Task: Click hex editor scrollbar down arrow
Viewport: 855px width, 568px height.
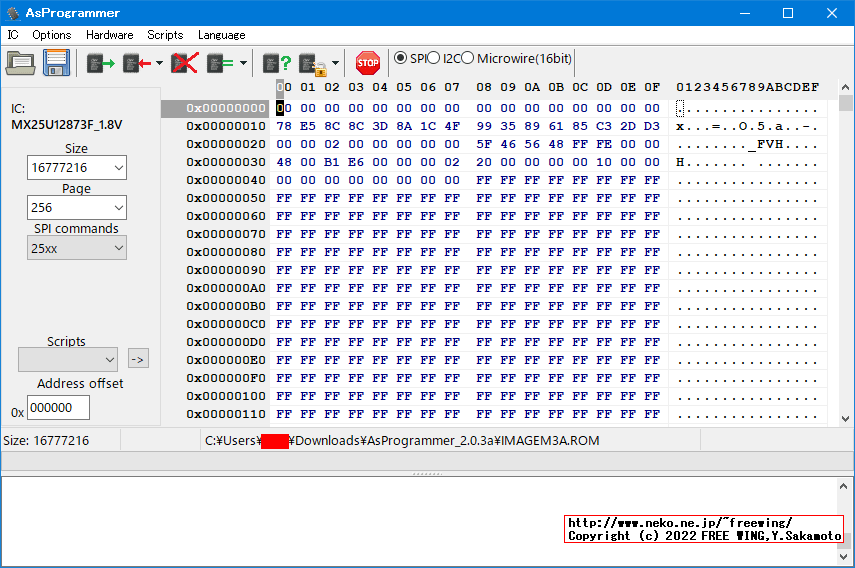Action: point(845,419)
